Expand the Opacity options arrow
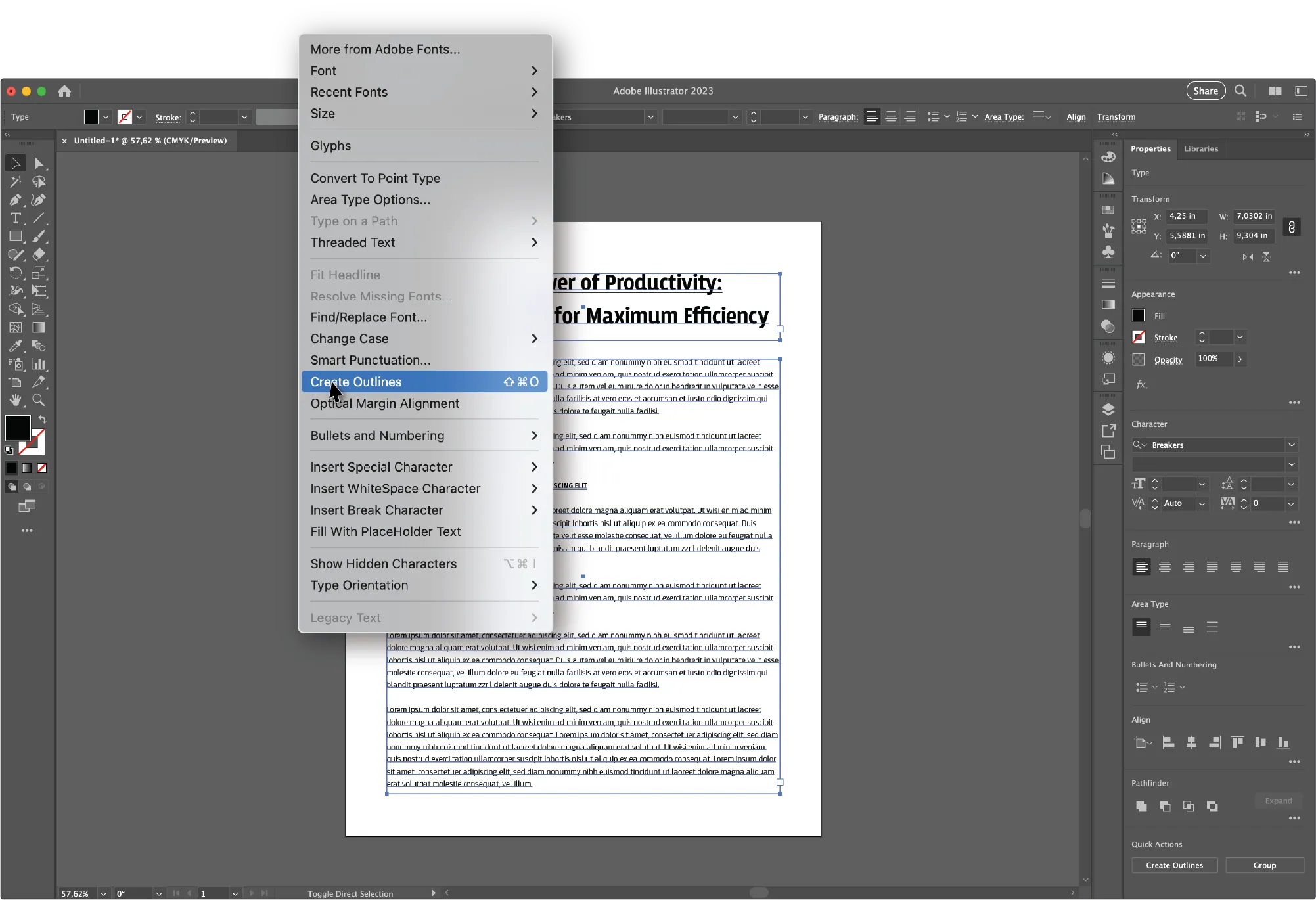 pos(1240,359)
